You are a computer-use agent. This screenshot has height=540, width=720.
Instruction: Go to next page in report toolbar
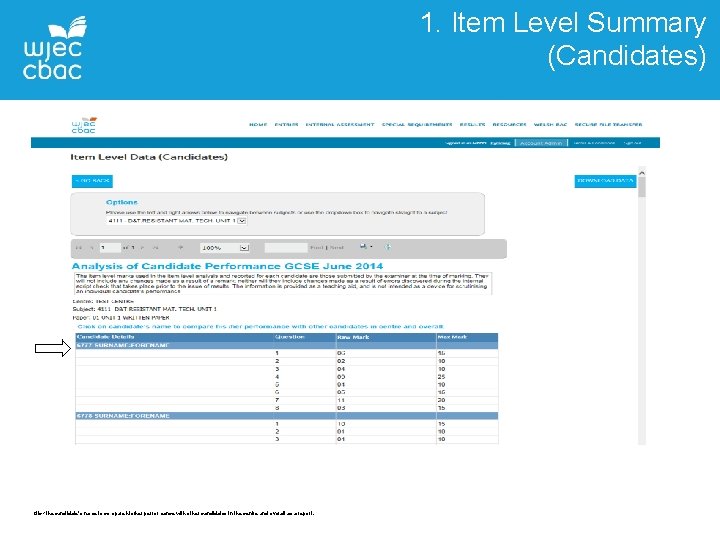tap(142, 248)
